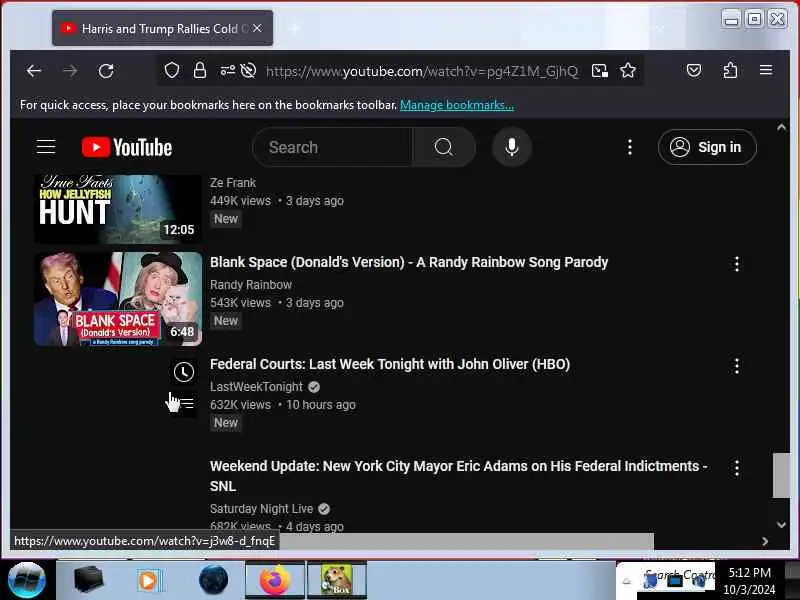This screenshot has width=800, height=600.
Task: Launch Firefox from the taskbar
Action: 274,580
